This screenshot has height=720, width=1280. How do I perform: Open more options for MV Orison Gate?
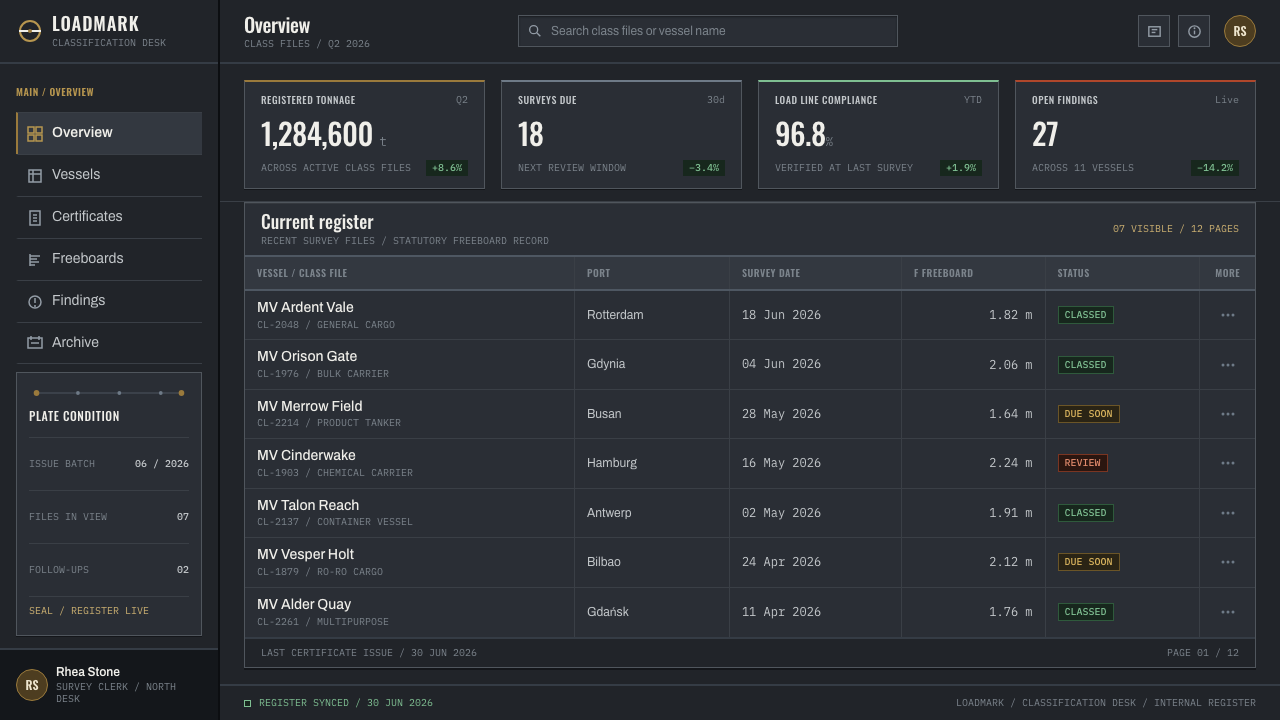[1228, 365]
